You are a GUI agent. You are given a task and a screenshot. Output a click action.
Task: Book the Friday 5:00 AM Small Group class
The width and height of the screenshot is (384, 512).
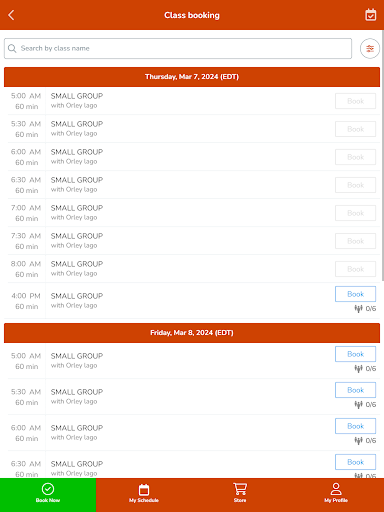(355, 354)
